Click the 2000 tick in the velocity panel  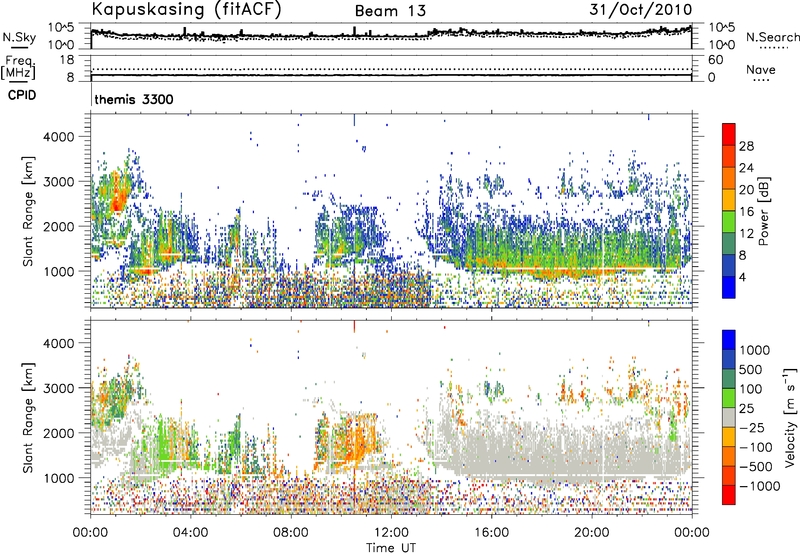[x=58, y=433]
